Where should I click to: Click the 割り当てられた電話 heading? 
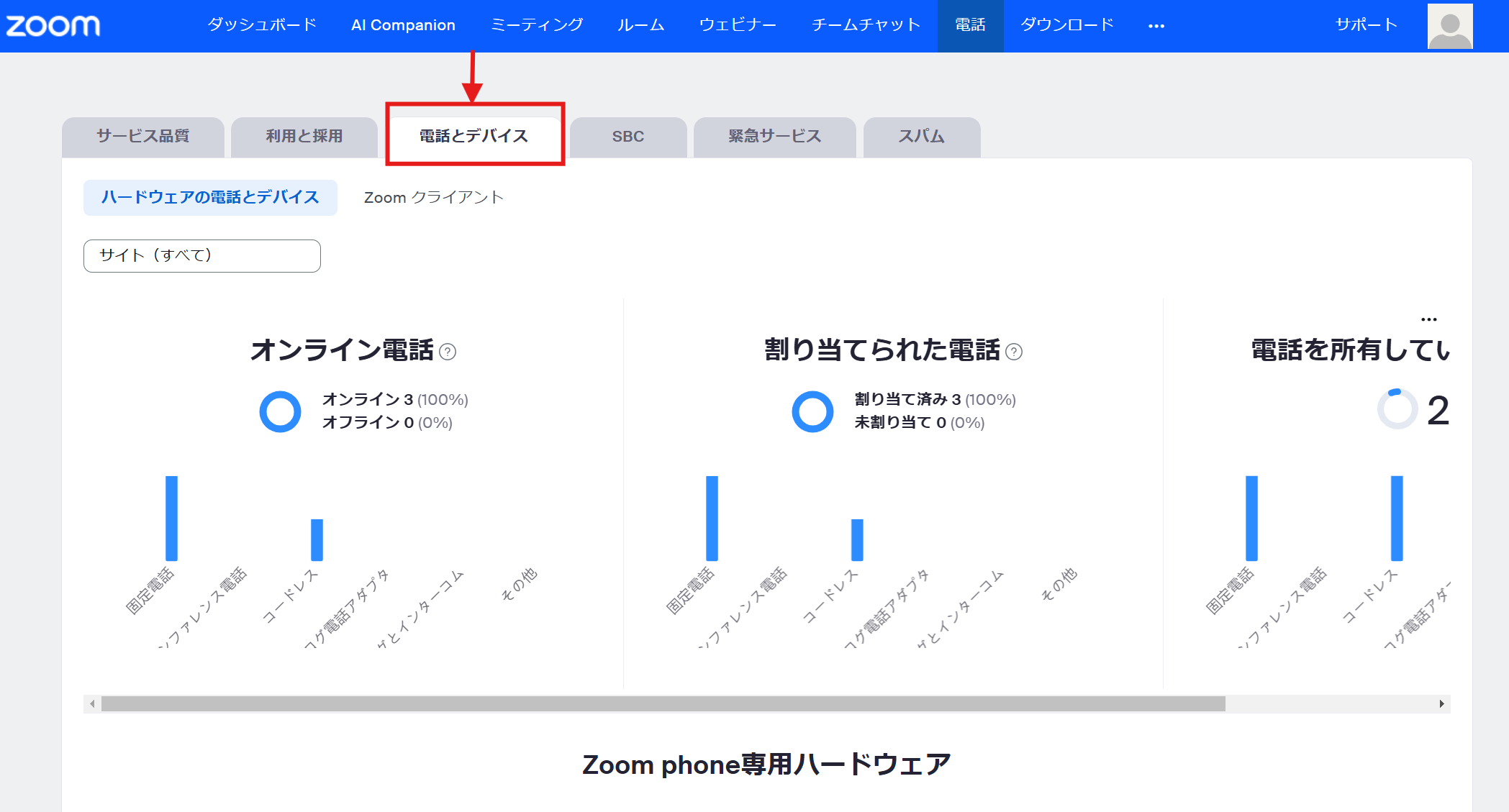coord(882,350)
